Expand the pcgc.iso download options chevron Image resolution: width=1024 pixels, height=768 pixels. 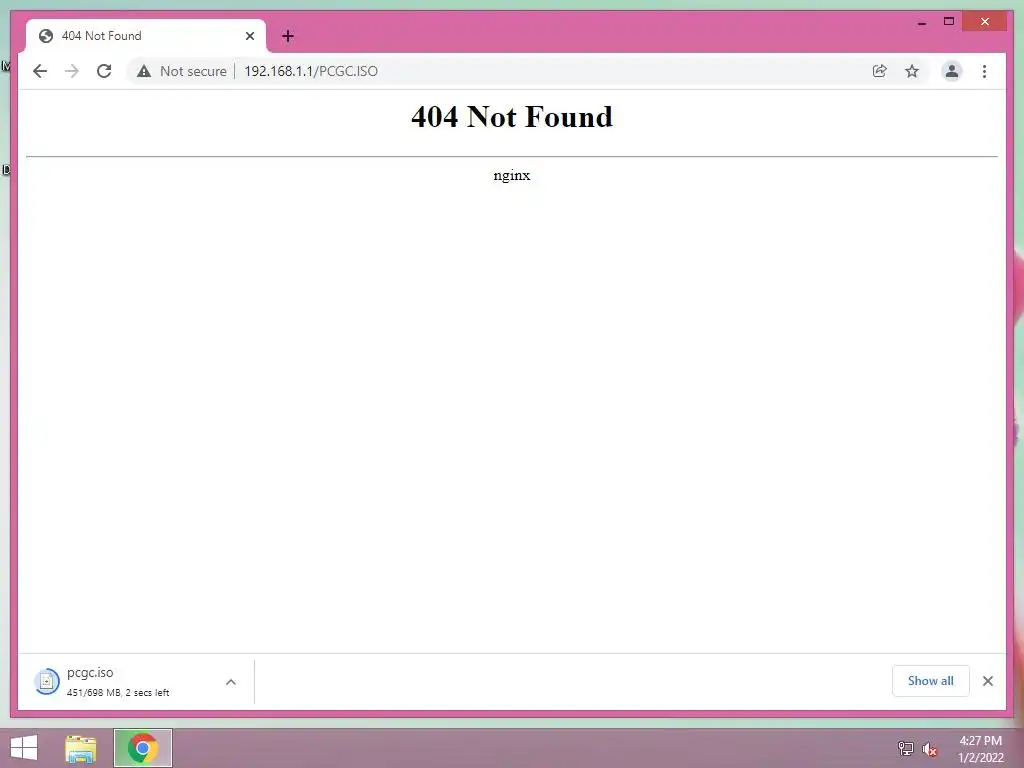231,682
